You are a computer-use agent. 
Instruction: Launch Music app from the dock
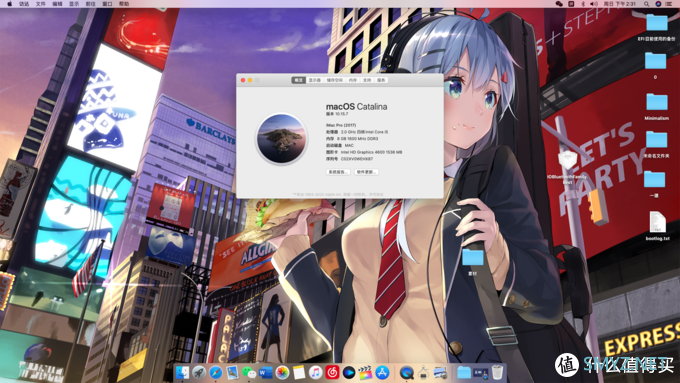pos(315,372)
